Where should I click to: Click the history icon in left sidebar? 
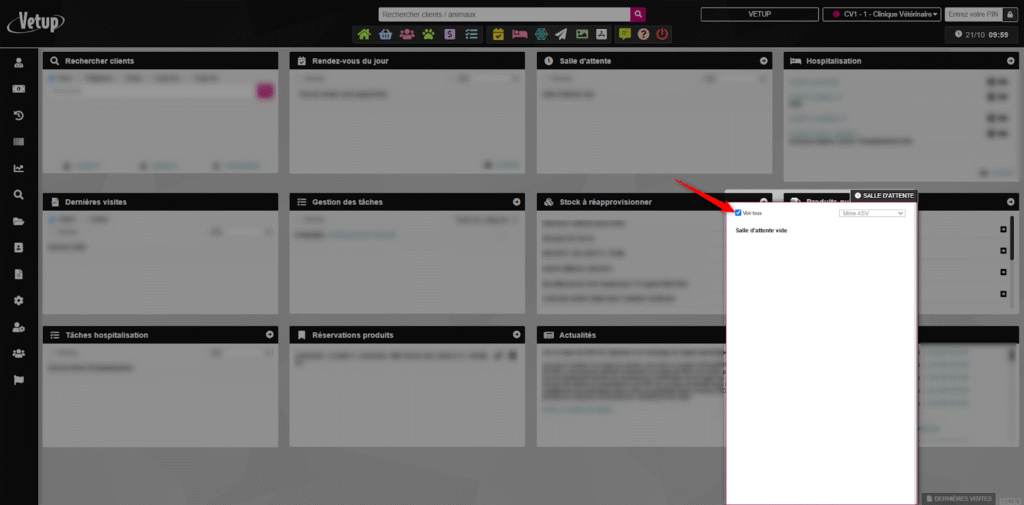click(18, 115)
